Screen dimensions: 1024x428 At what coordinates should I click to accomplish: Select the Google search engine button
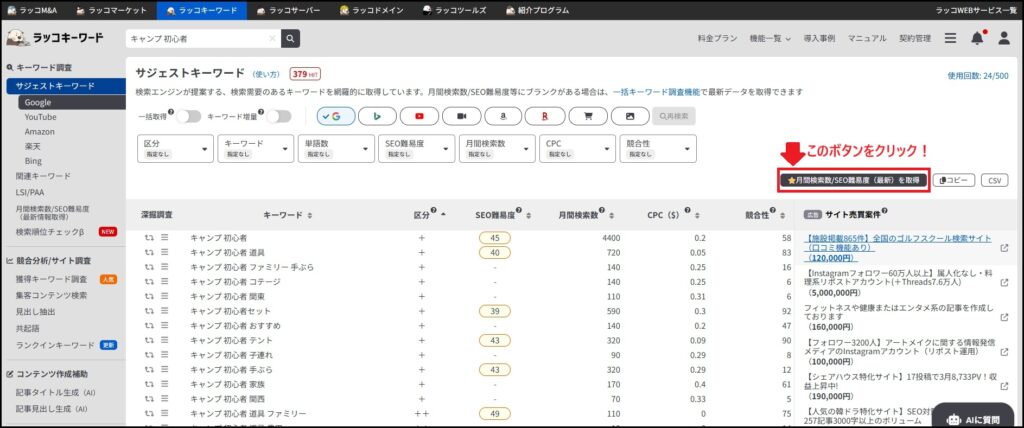[336, 116]
